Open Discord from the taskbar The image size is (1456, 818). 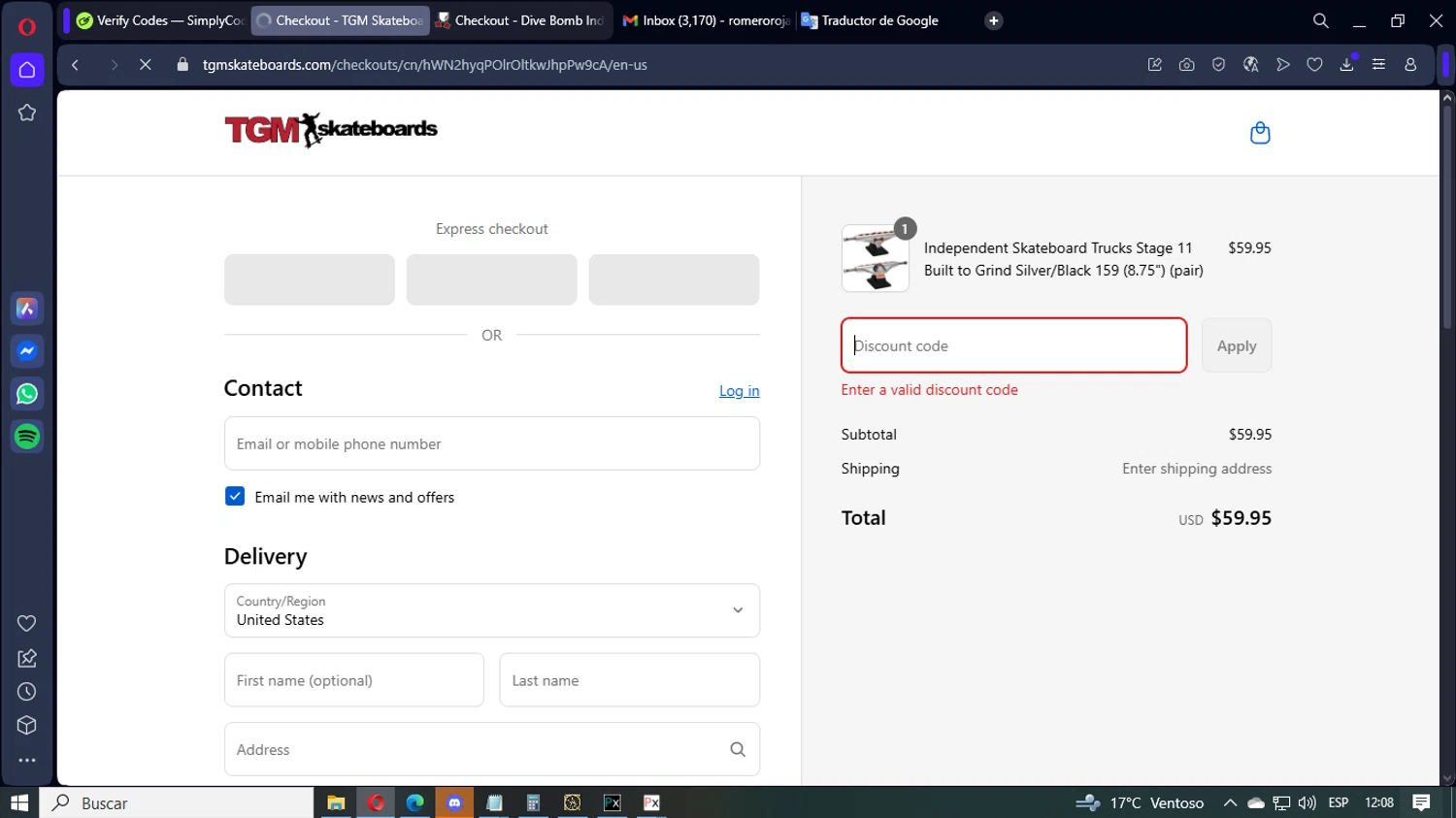[454, 802]
